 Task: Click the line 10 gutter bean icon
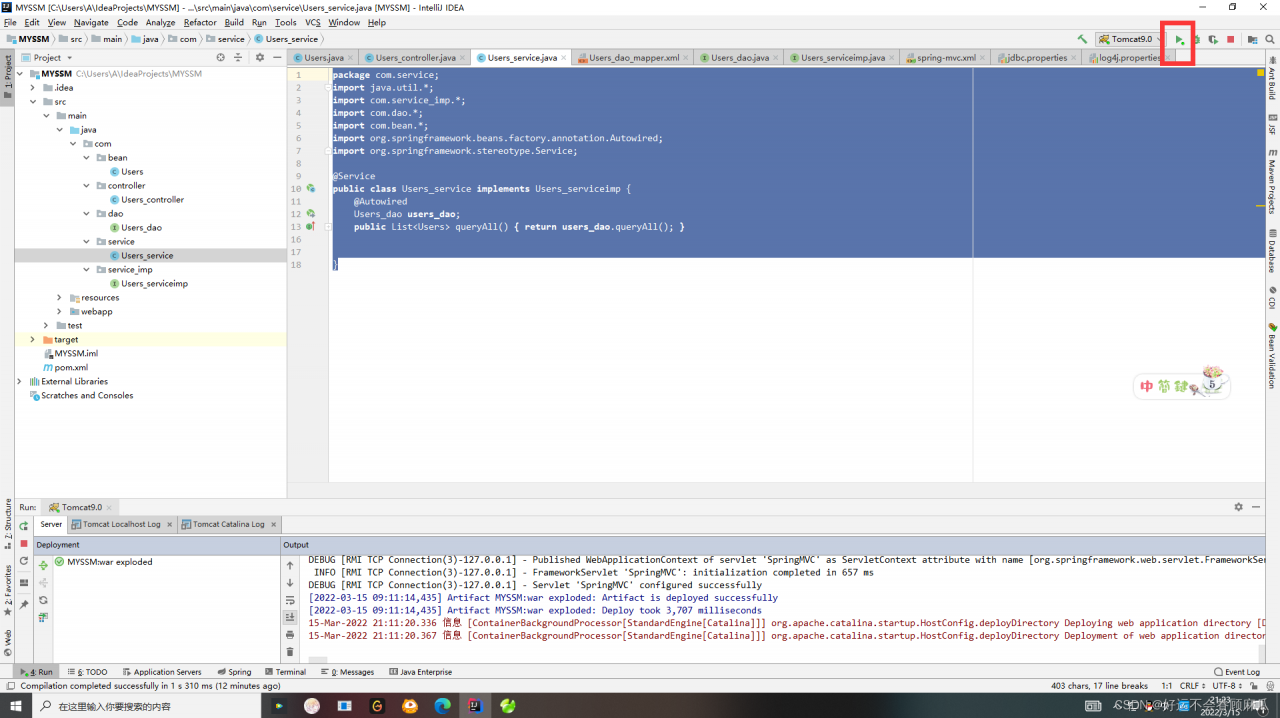(311, 188)
